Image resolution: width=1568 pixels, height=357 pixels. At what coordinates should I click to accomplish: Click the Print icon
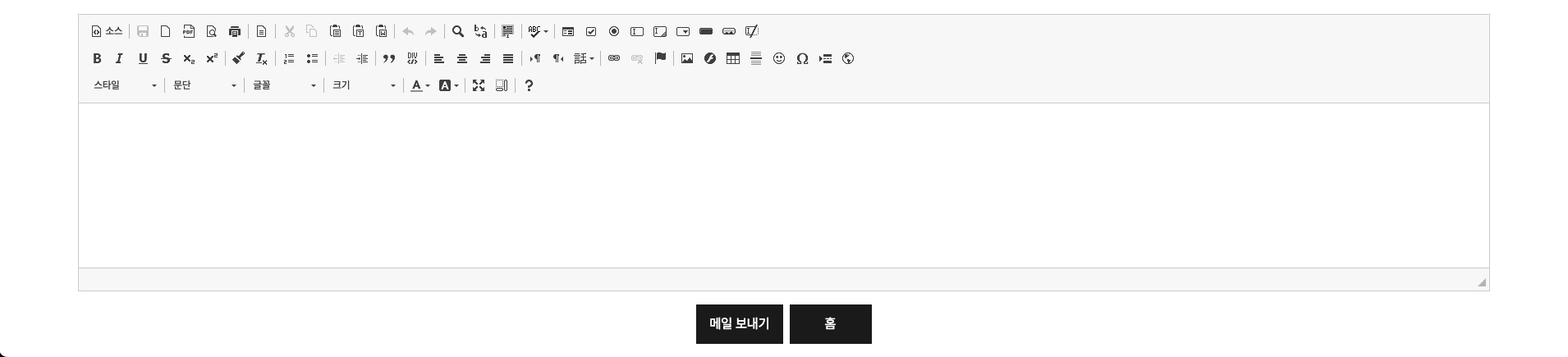pyautogui.click(x=235, y=32)
